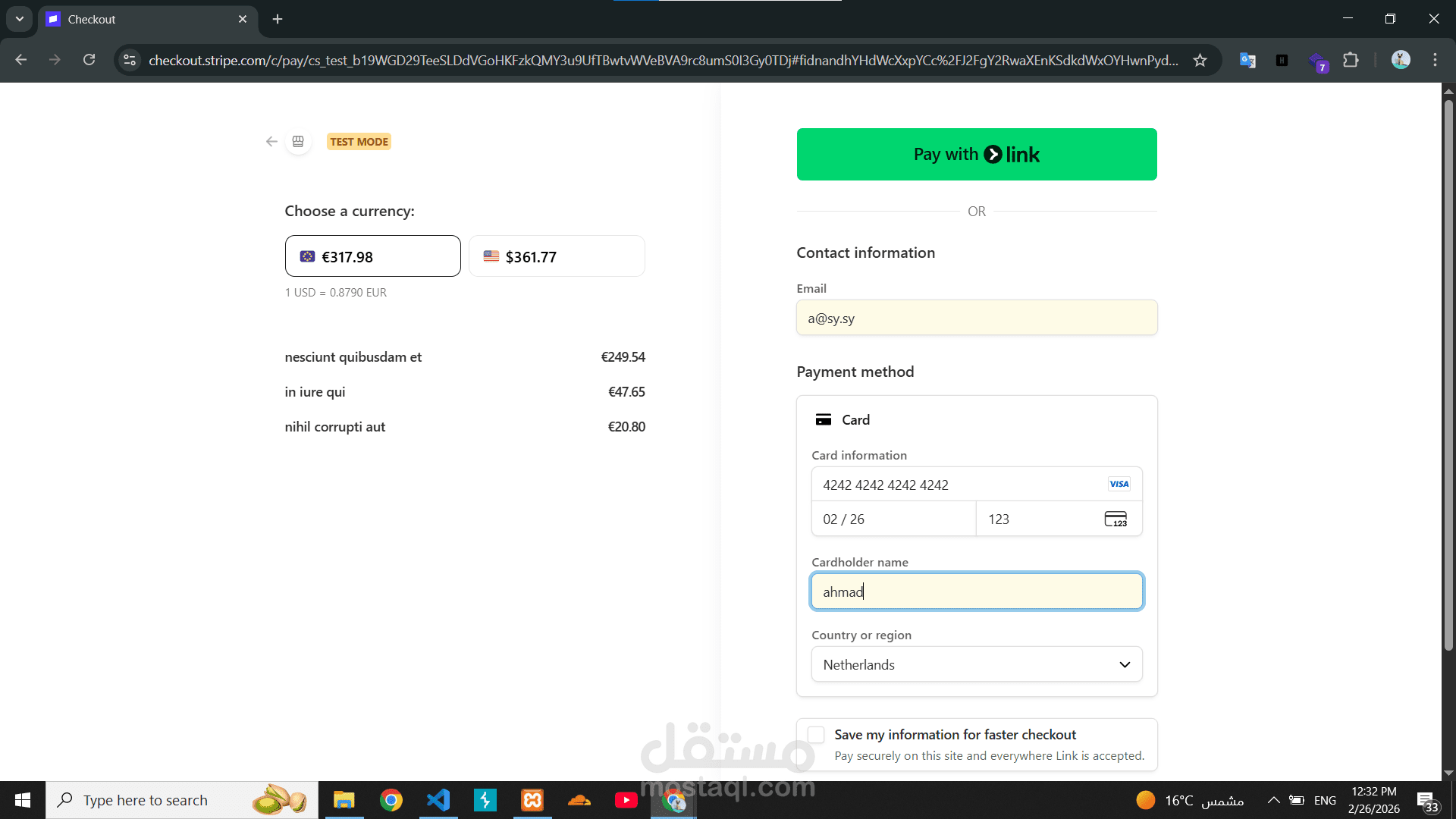
Task: Click the back arrow next to the store icon
Action: coord(271,142)
